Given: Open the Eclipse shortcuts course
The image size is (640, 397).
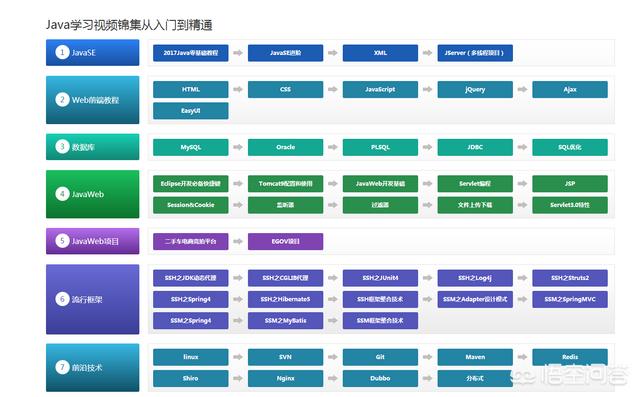Looking at the screenshot, I should (x=191, y=184).
